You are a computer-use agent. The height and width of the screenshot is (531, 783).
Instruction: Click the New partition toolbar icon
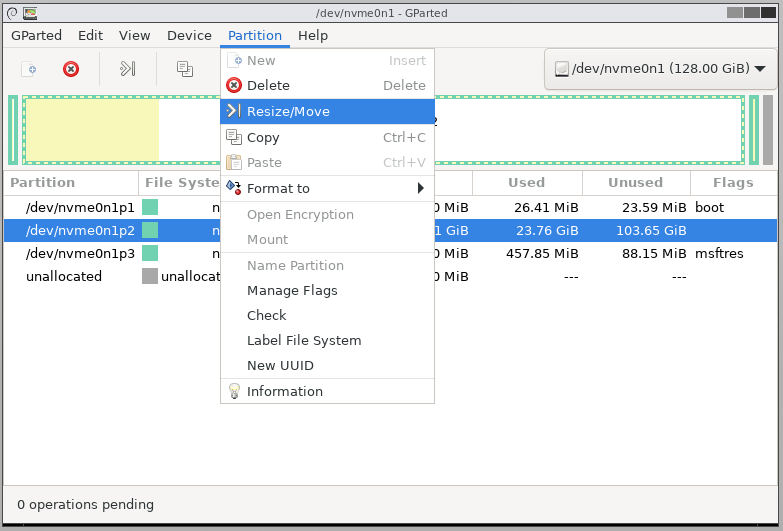pos(28,69)
